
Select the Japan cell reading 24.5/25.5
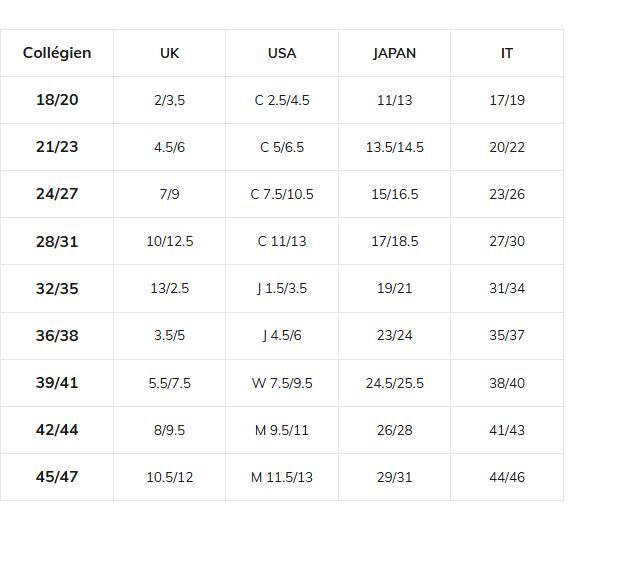pos(394,383)
